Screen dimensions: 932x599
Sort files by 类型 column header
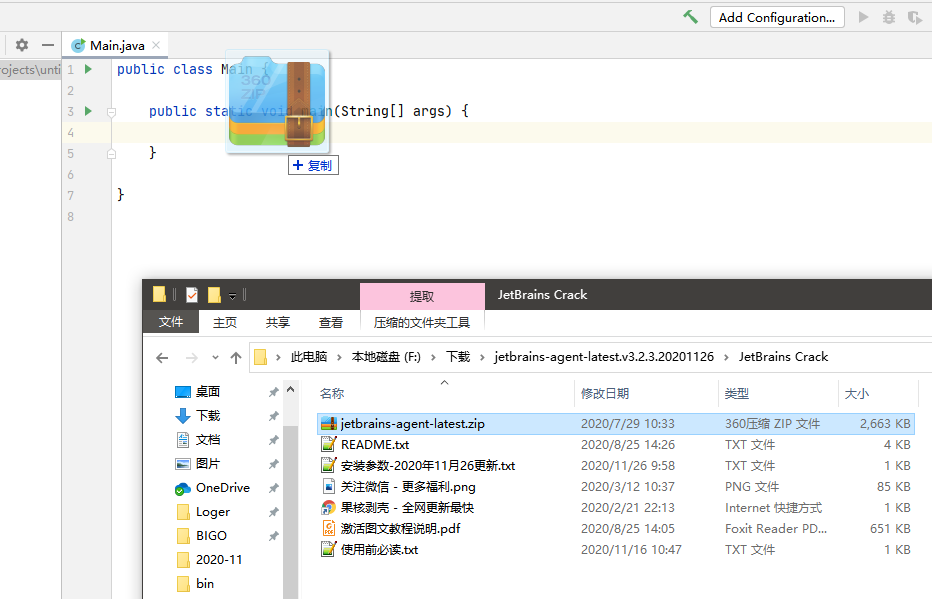pos(779,393)
